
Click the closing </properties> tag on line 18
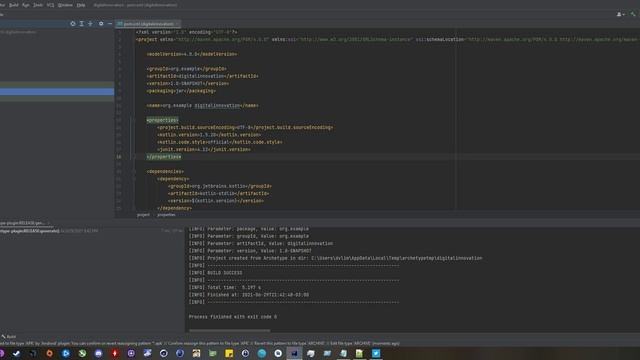point(164,157)
